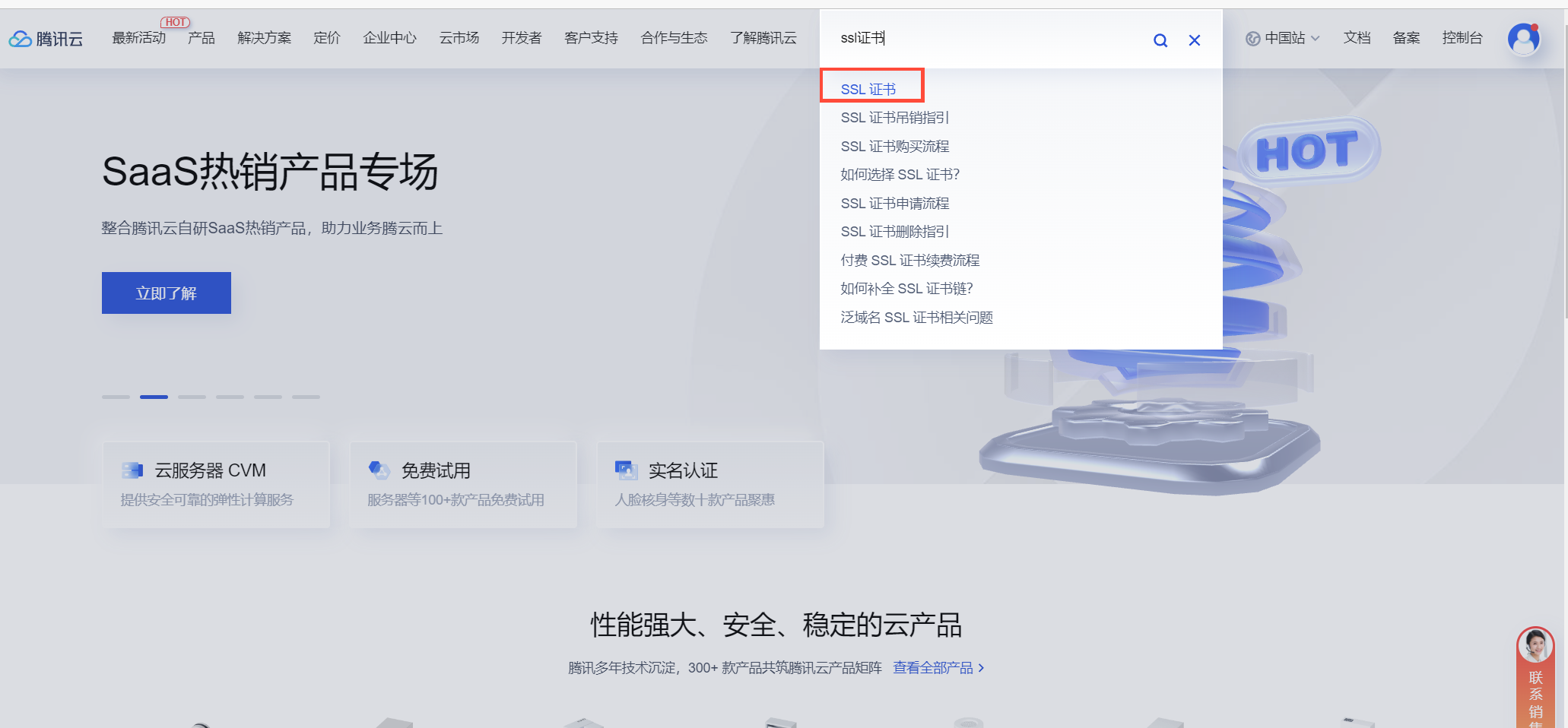
Task: Open the 云服务器 CVM card icon
Action: click(x=132, y=470)
